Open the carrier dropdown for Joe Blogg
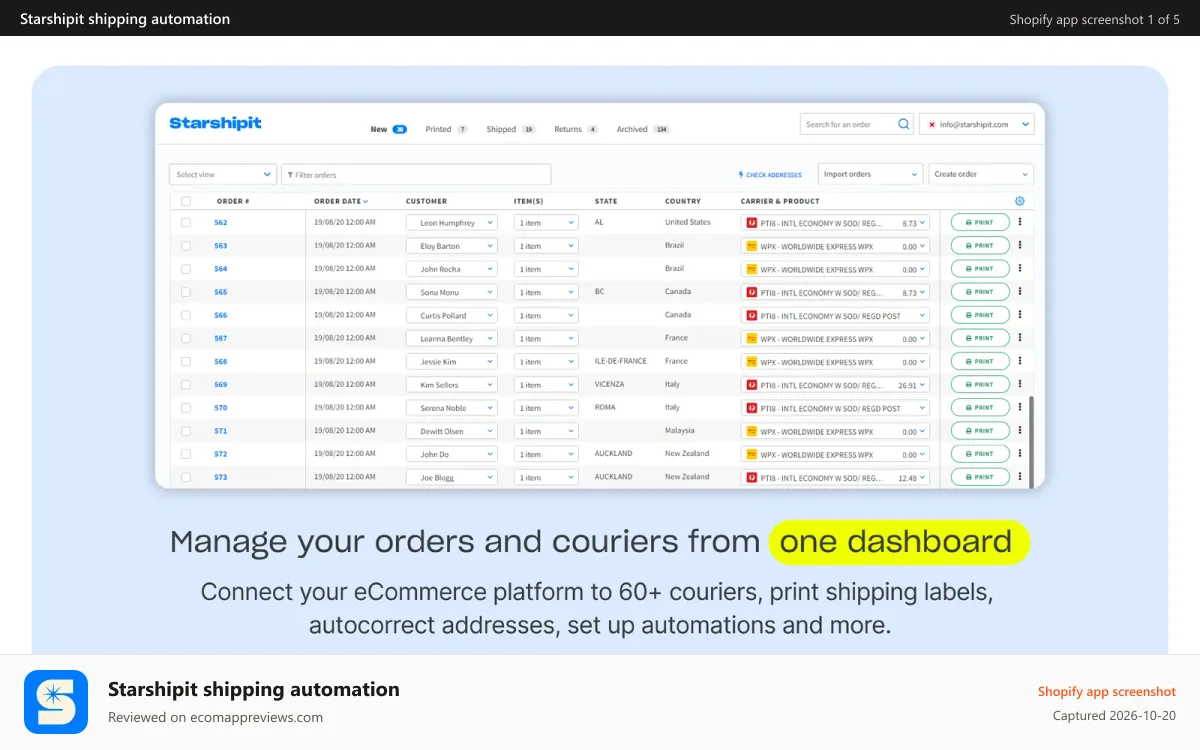 pos(835,478)
